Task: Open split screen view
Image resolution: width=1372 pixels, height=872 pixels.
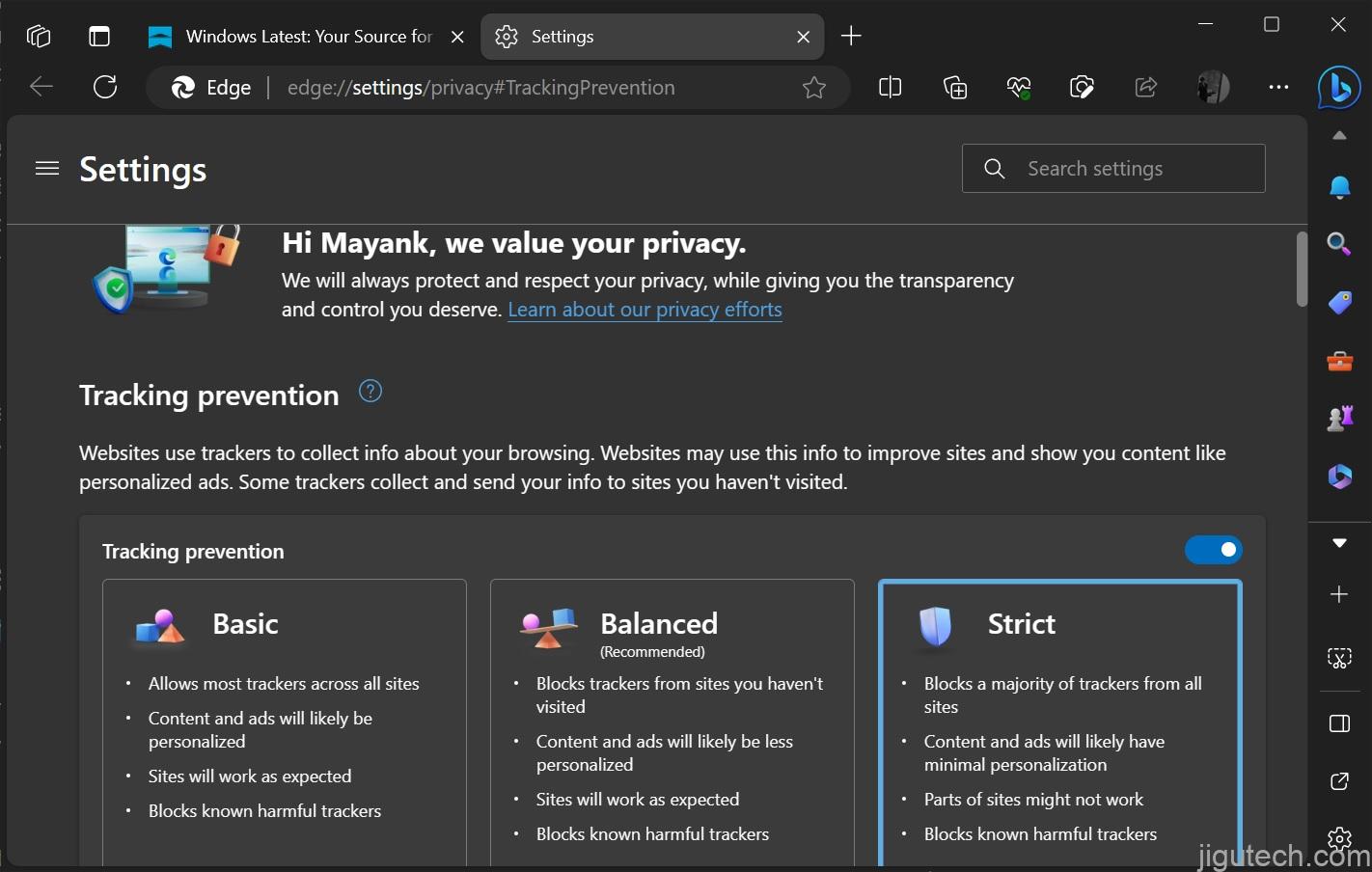Action: pyautogui.click(x=891, y=88)
